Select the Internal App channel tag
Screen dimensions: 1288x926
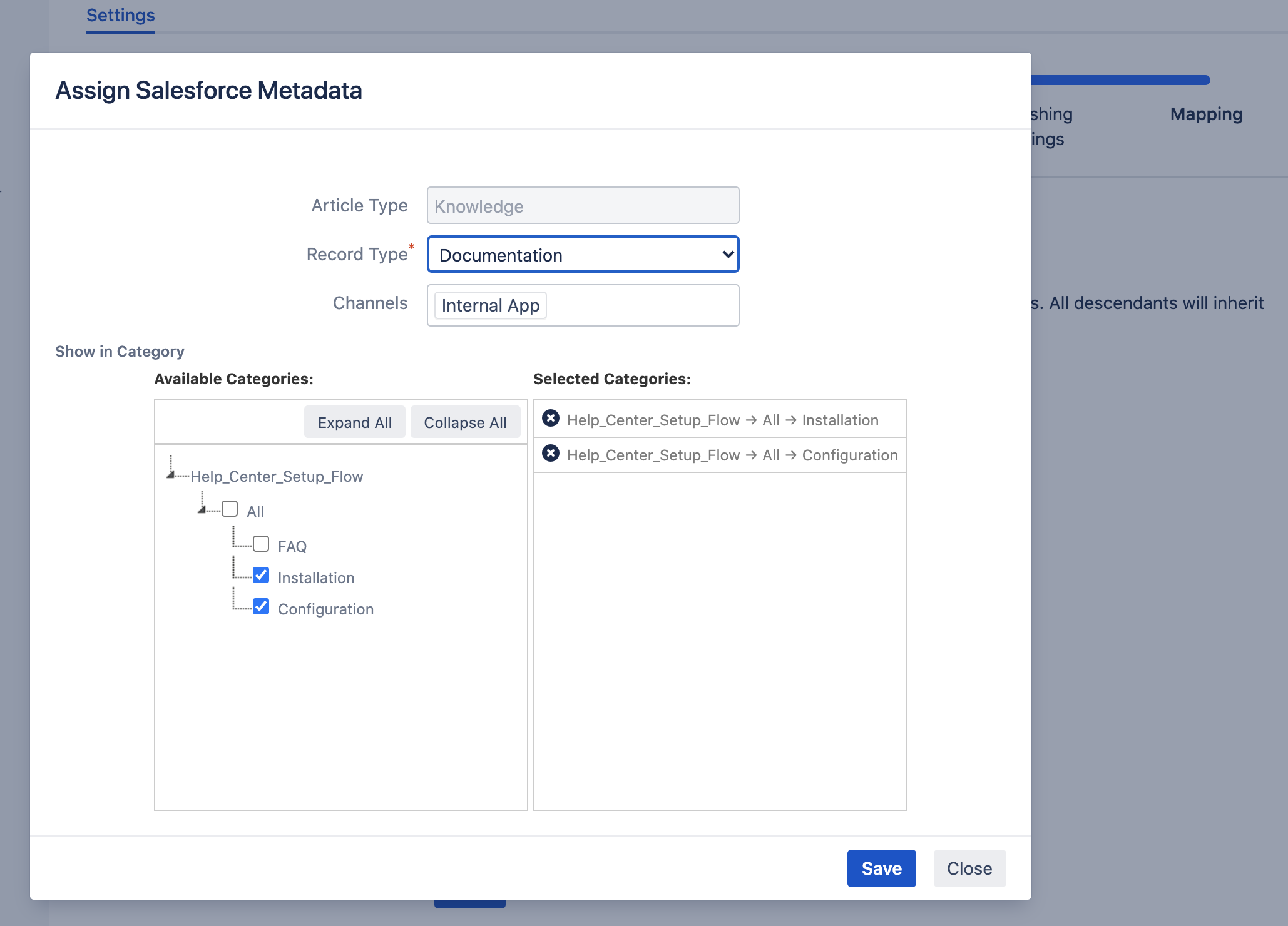(490, 306)
